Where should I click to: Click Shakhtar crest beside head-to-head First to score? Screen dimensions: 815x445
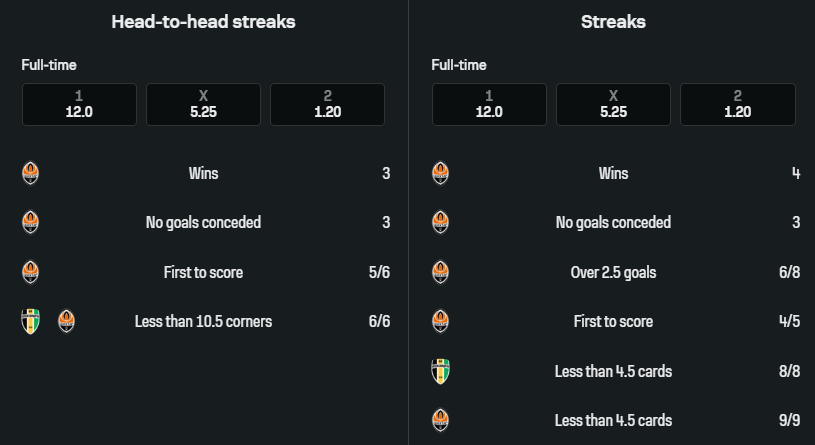click(x=31, y=272)
